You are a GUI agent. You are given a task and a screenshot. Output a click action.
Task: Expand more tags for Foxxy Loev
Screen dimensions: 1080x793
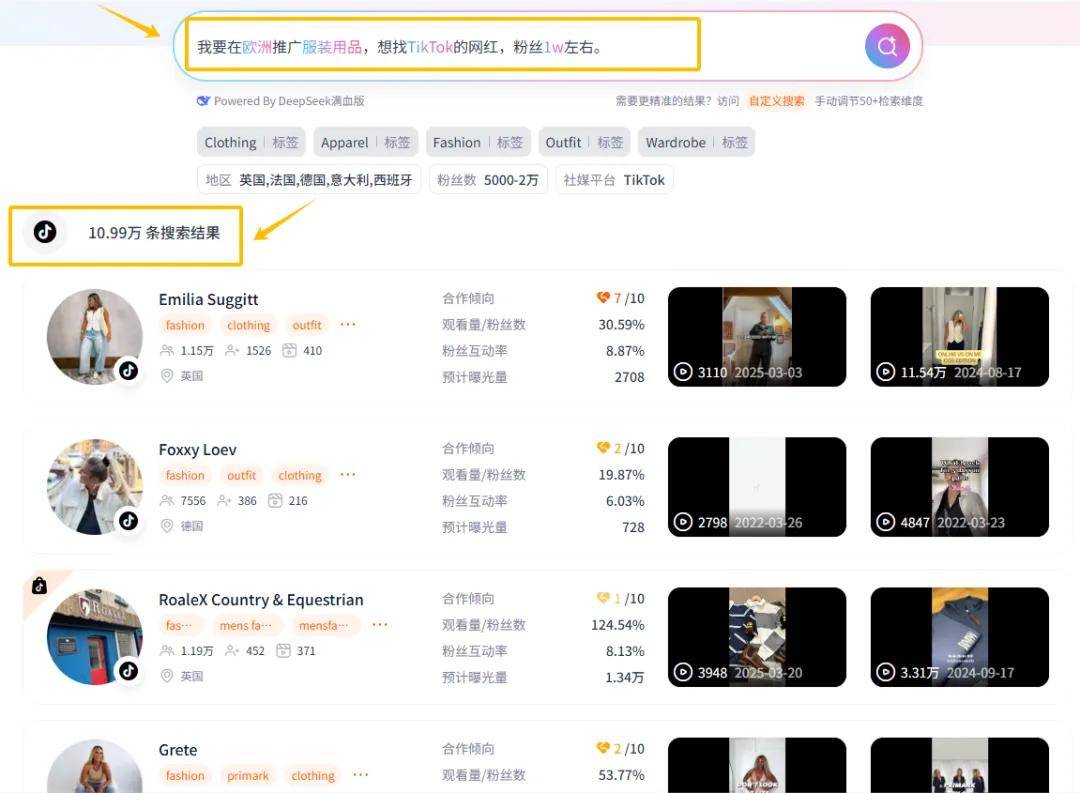pyautogui.click(x=348, y=475)
